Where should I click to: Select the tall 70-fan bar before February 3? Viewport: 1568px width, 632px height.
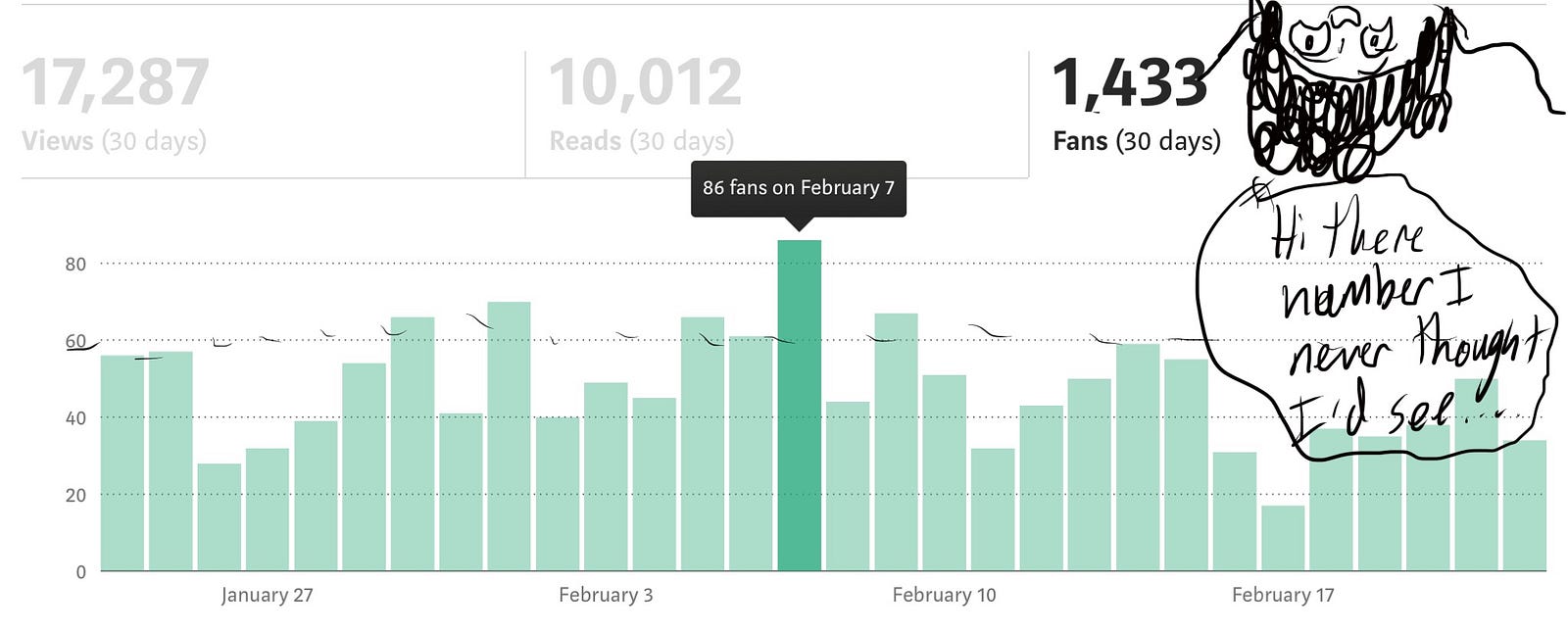[509, 436]
